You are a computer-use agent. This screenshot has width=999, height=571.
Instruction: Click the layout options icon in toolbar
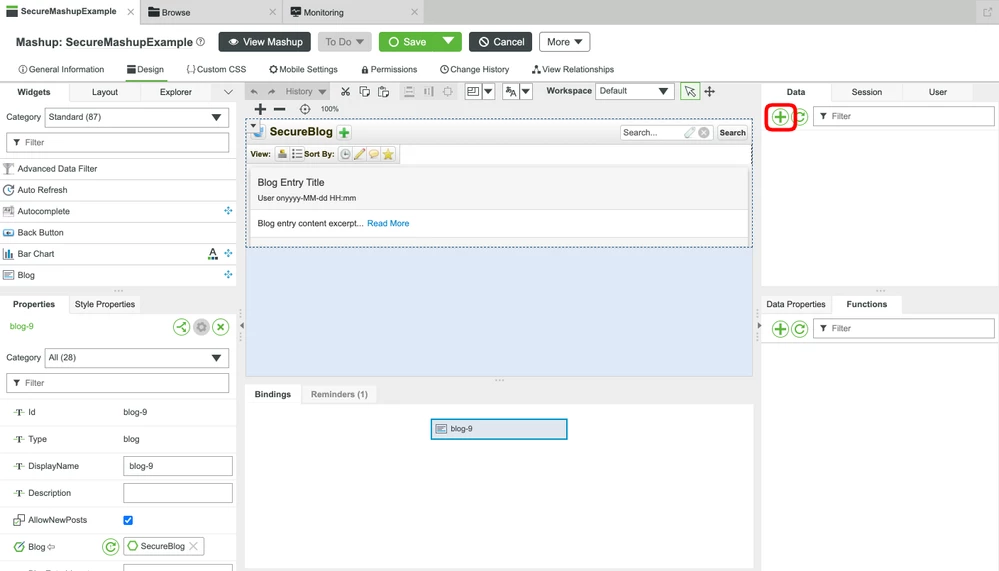pyautogui.click(x=473, y=92)
